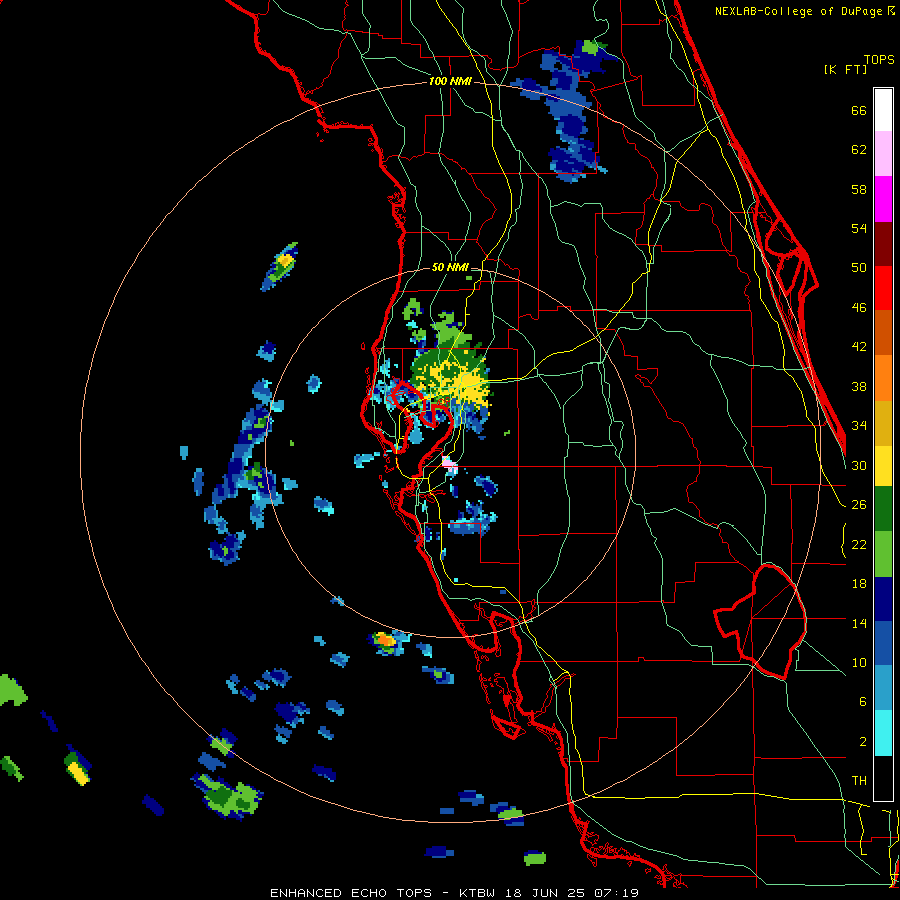This screenshot has width=900, height=900.
Task: Select the light green legend swatch
Action: click(883, 554)
